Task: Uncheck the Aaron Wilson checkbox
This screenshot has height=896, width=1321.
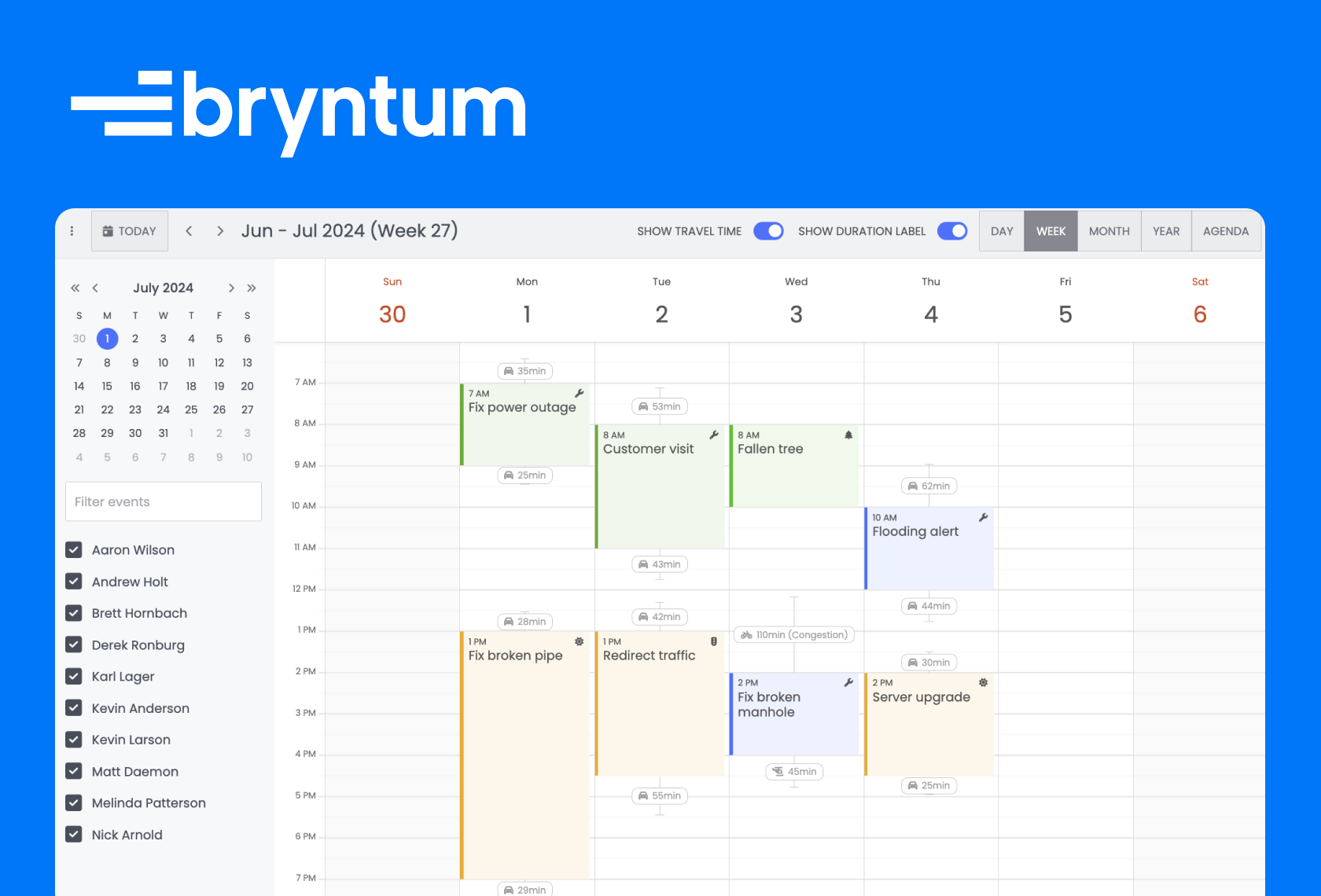Action: tap(74, 549)
